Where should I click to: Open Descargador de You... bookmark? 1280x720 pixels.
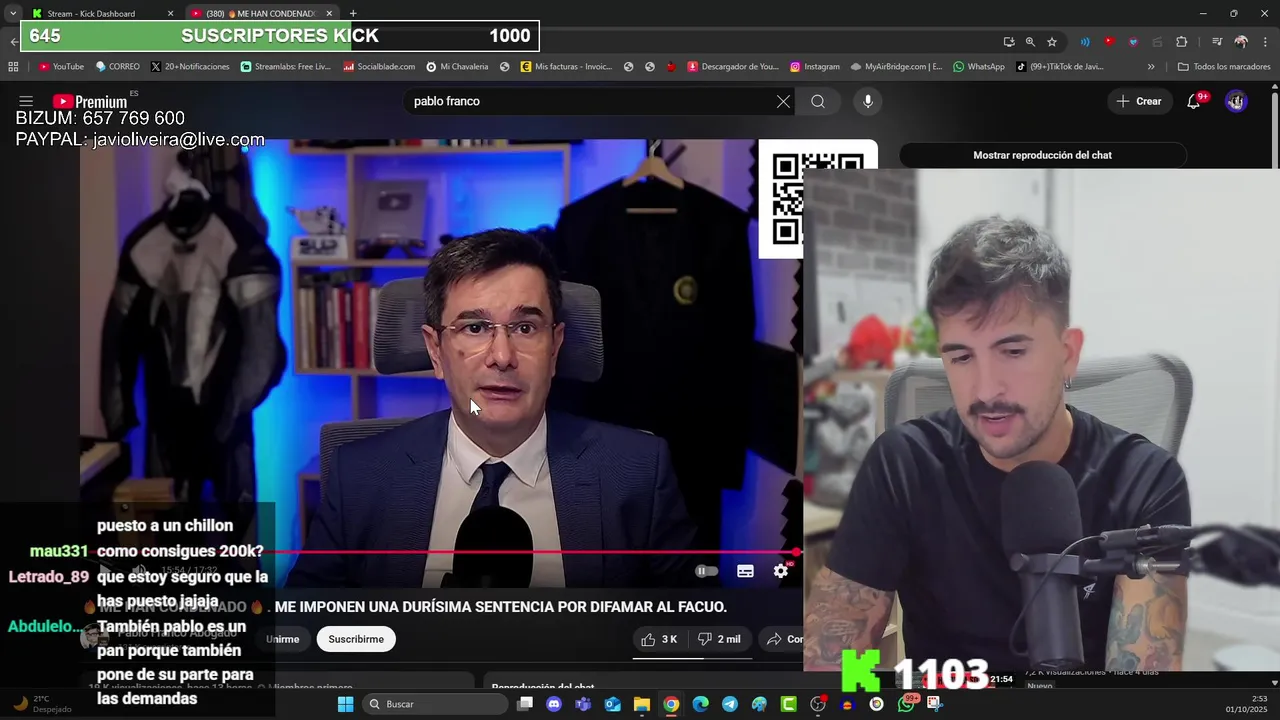[733, 67]
